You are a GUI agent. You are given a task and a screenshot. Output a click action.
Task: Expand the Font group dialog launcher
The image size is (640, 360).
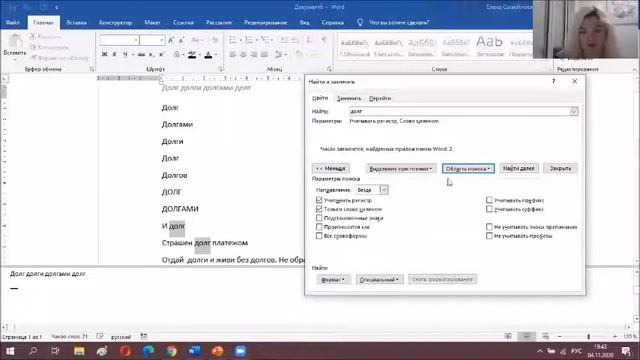(220, 69)
